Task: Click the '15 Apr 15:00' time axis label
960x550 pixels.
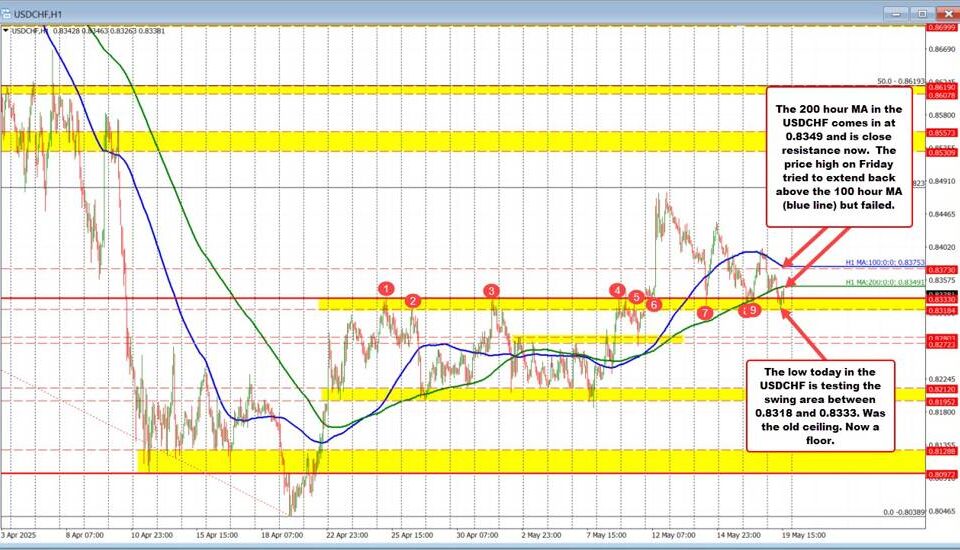Action: point(217,535)
